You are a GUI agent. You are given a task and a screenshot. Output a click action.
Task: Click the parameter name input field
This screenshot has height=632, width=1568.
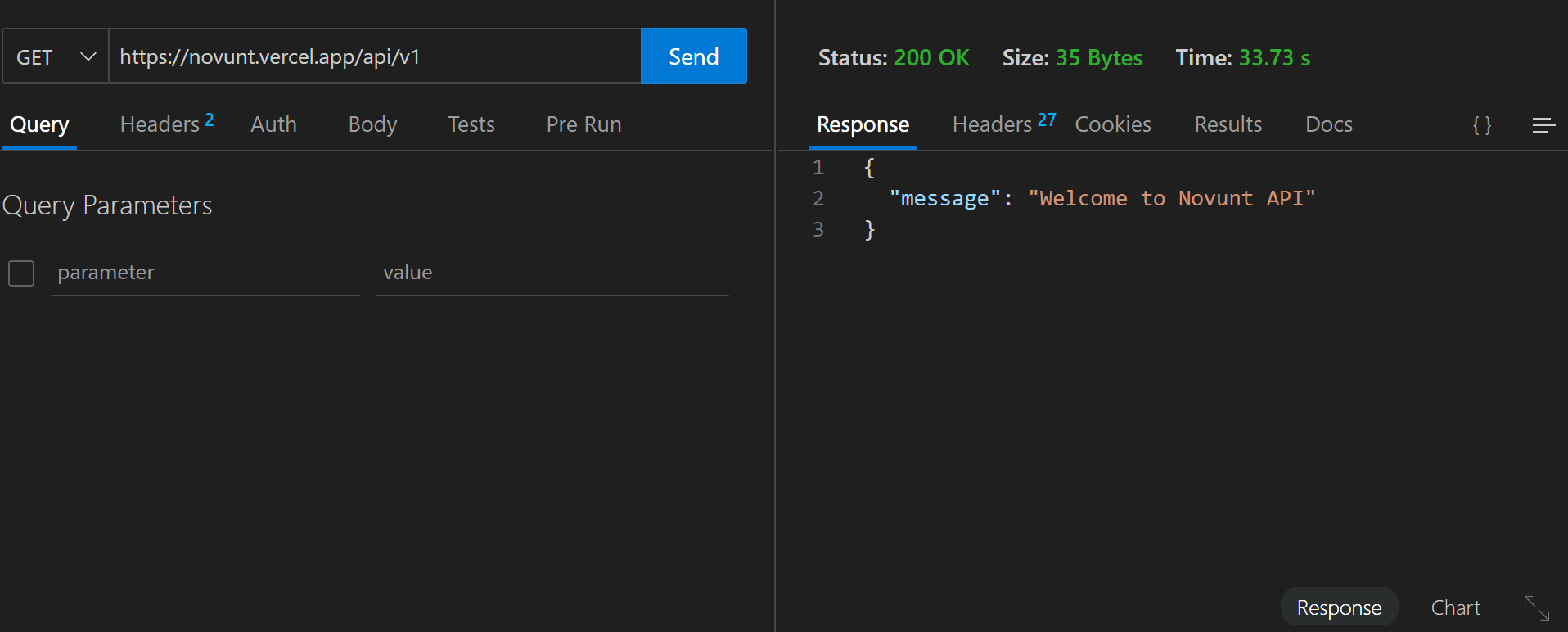coord(205,273)
